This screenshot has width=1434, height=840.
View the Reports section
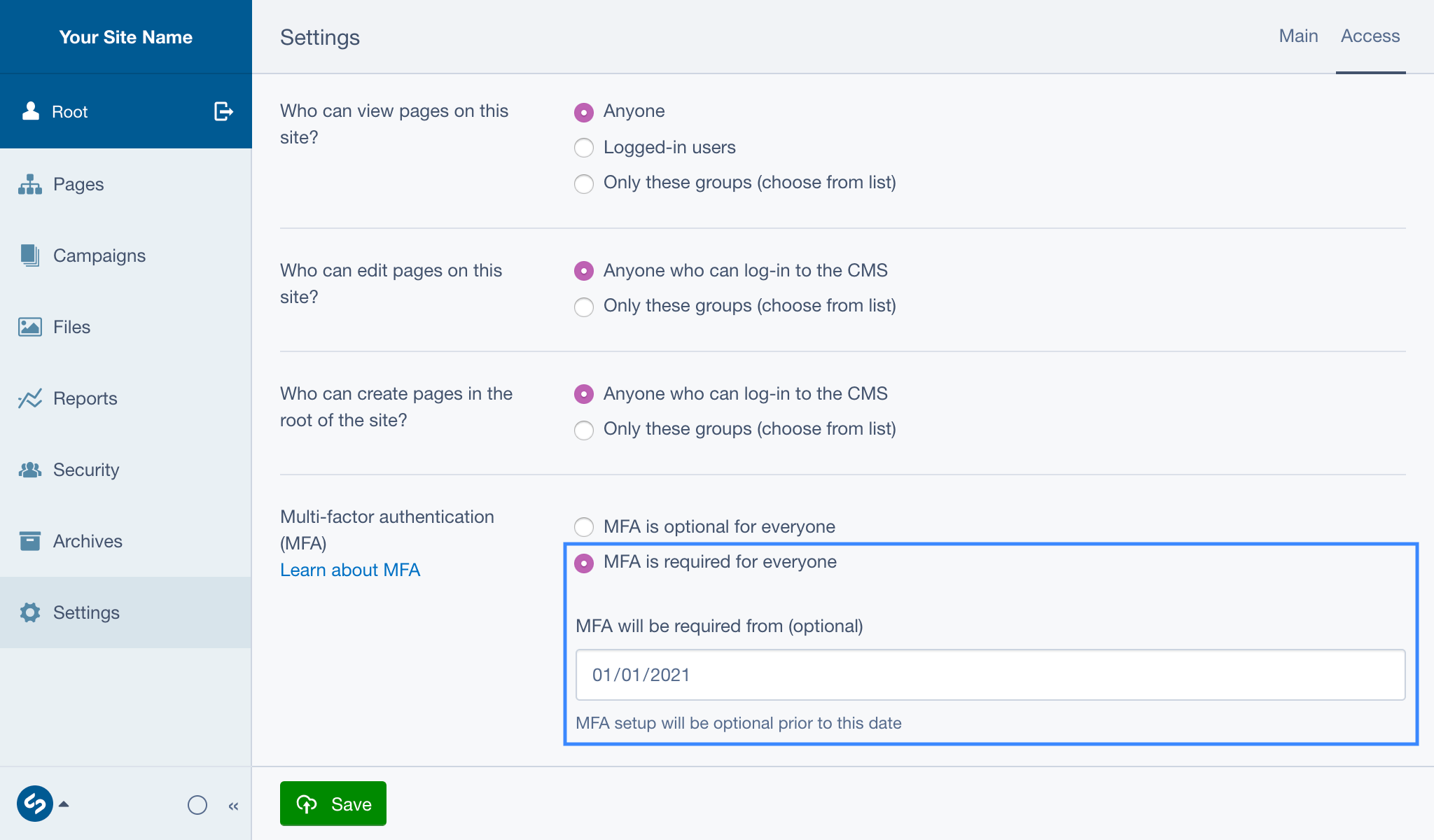(x=85, y=398)
